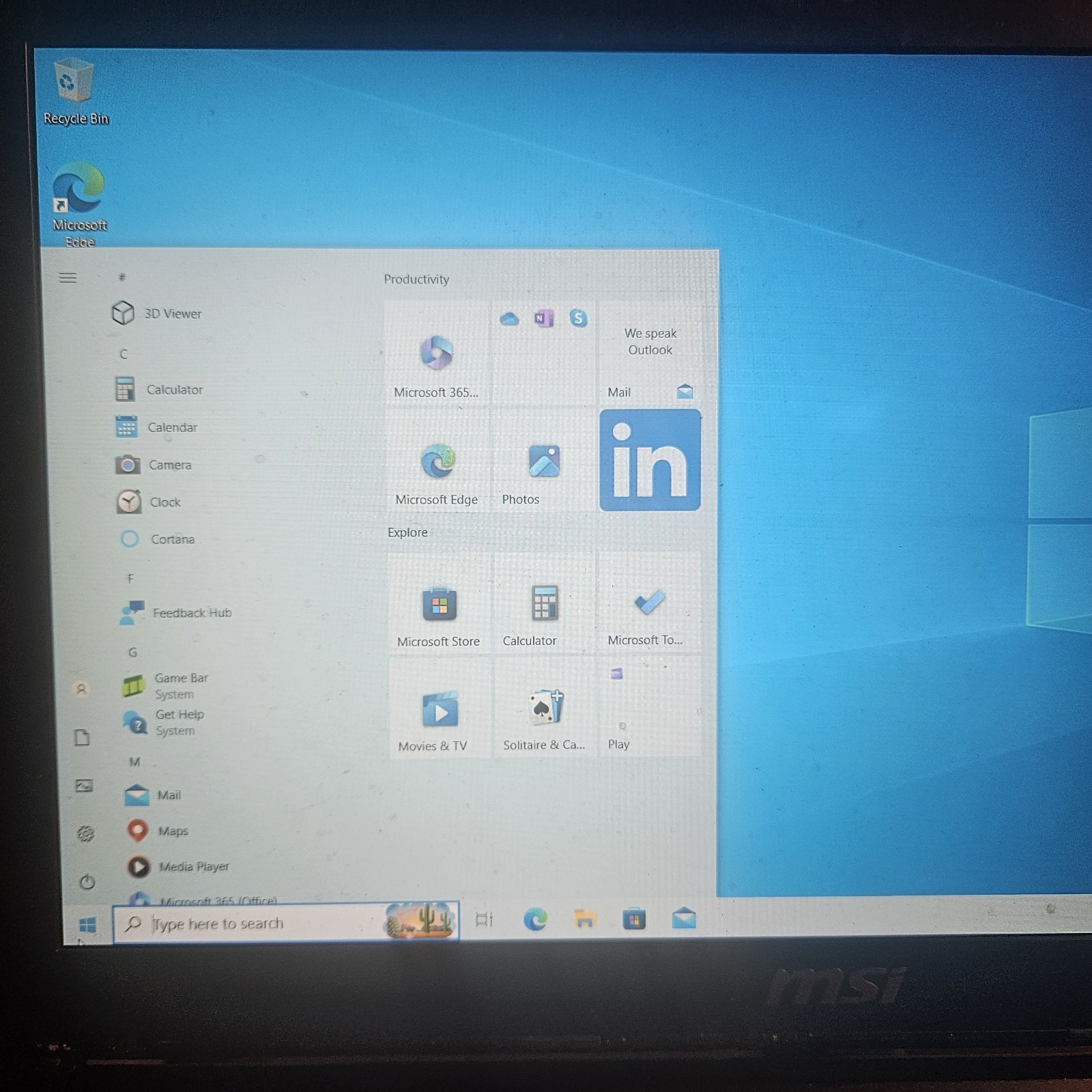
Task: Open Task View on the taskbar
Action: pyautogui.click(x=484, y=920)
